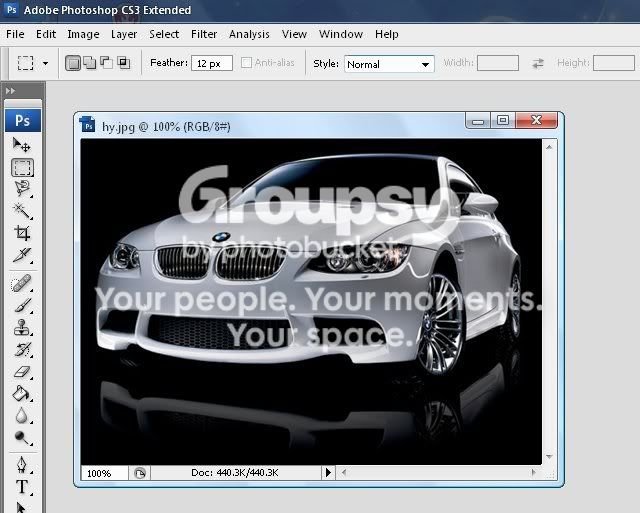The width and height of the screenshot is (640, 513).
Task: Select the Paint Bucket tool
Action: [21, 393]
